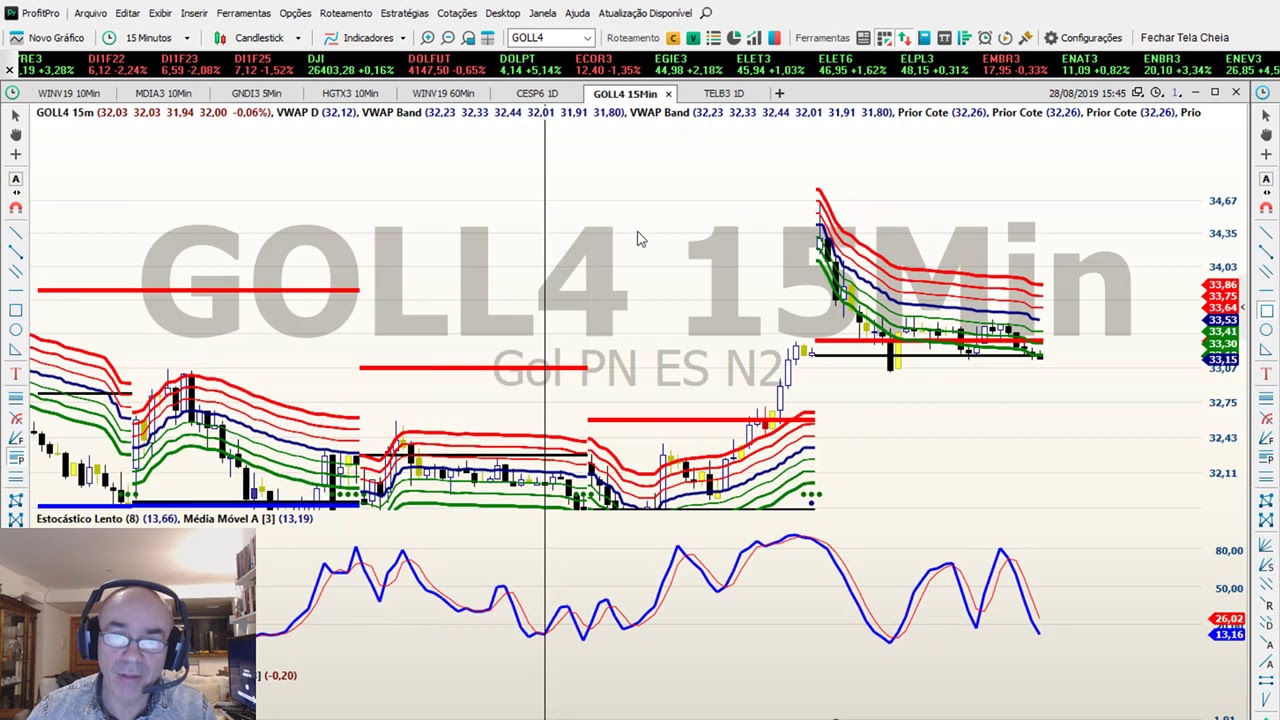Switch to the WINV19 10Min tab
The width and height of the screenshot is (1280, 720).
(x=68, y=93)
